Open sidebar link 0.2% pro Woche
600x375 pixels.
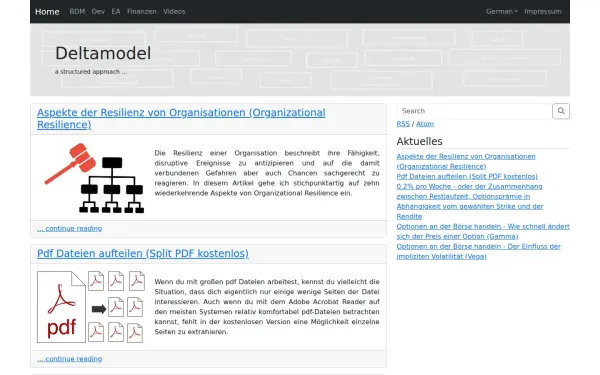pos(470,201)
